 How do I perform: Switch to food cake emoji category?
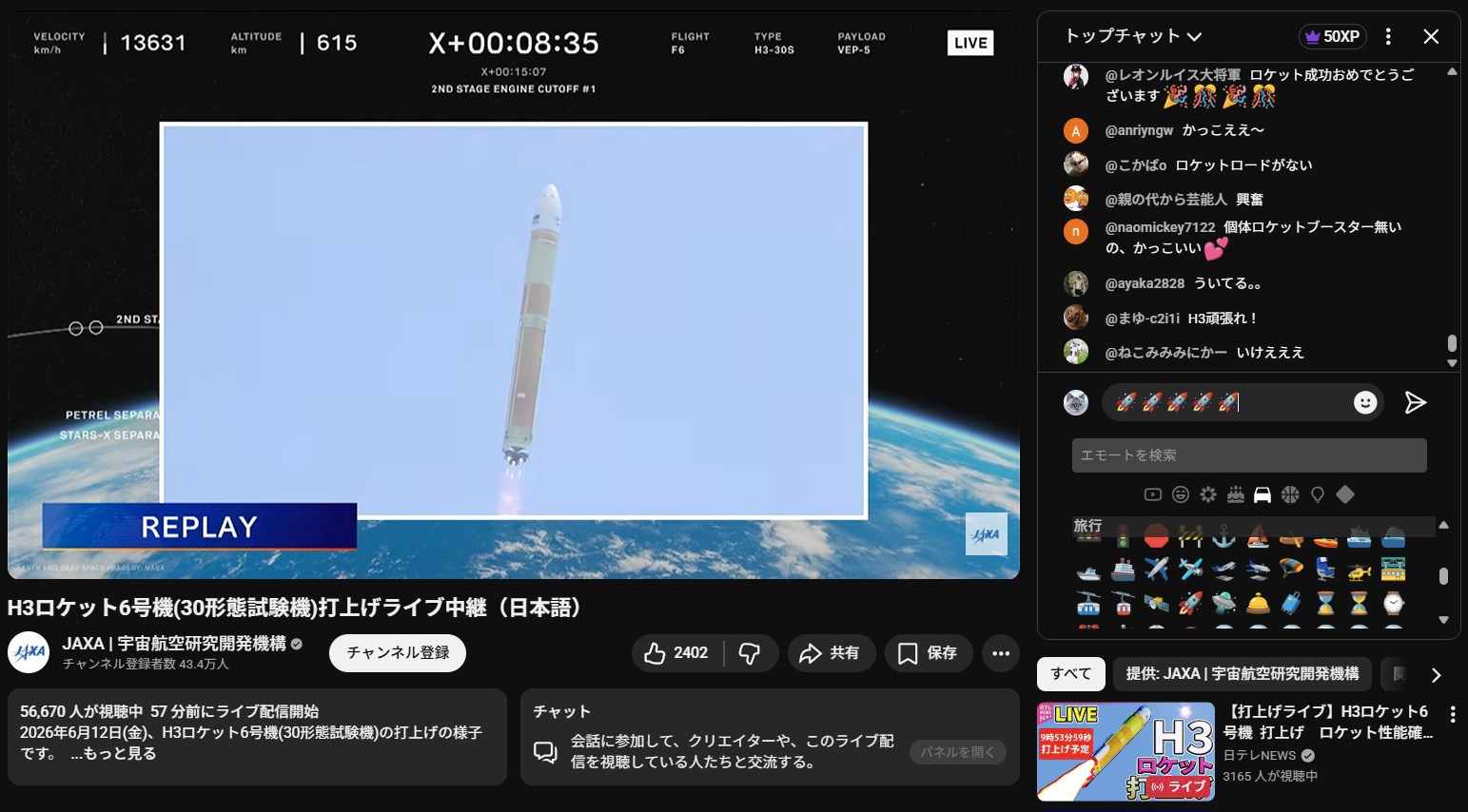pos(1235,494)
